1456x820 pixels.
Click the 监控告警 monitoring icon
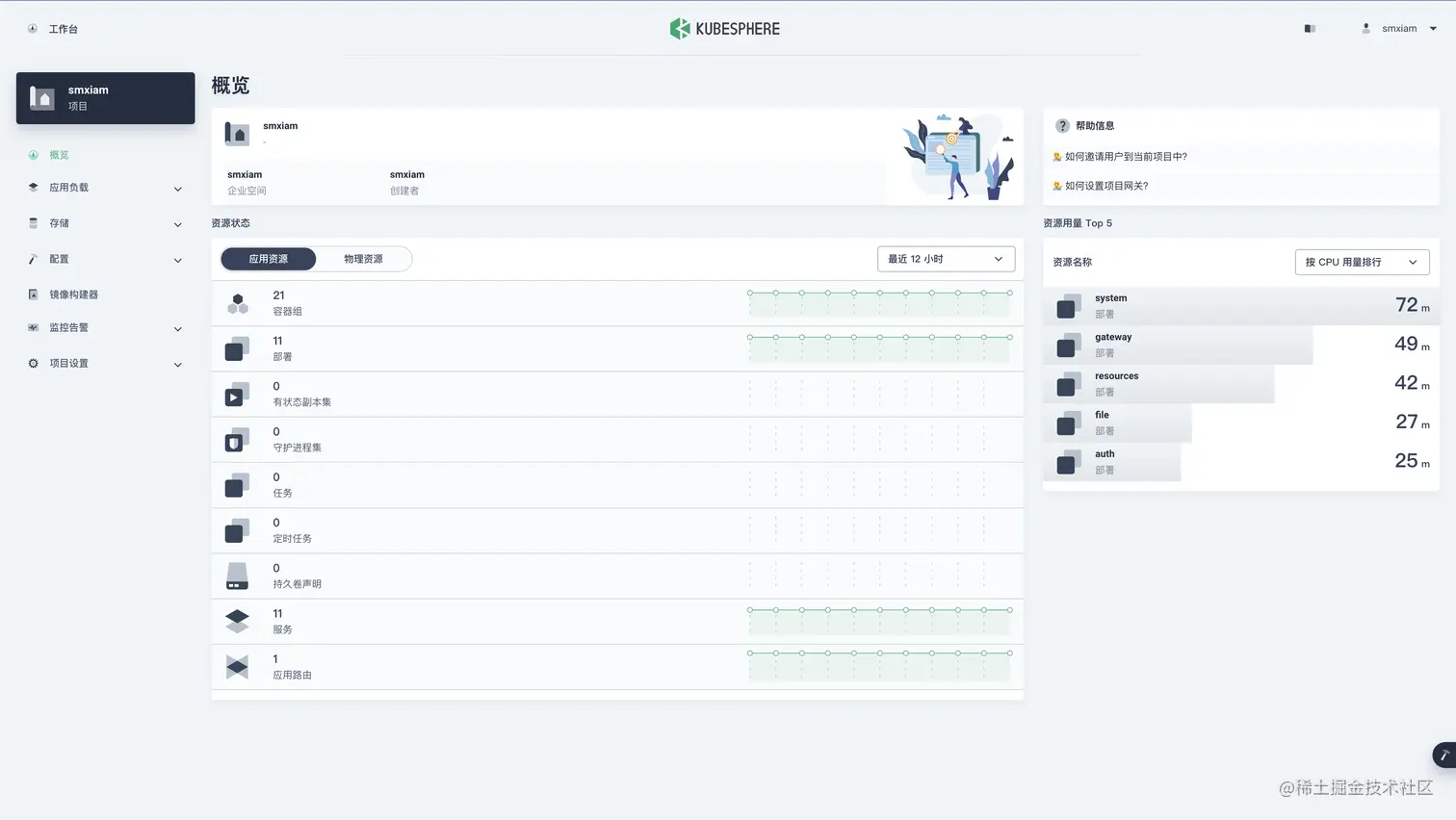pos(34,327)
